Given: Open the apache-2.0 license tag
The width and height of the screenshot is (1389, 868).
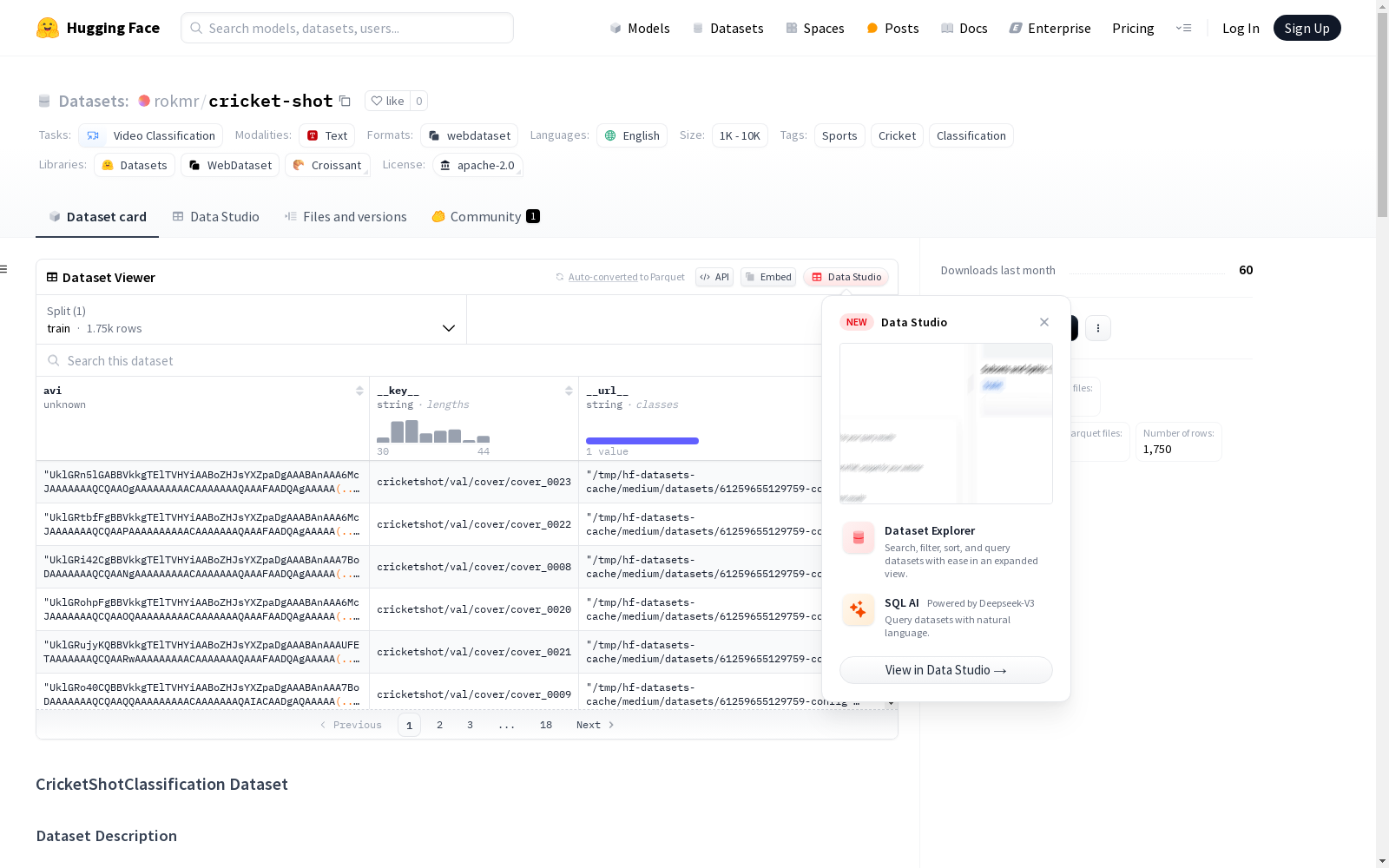Looking at the screenshot, I should [477, 165].
